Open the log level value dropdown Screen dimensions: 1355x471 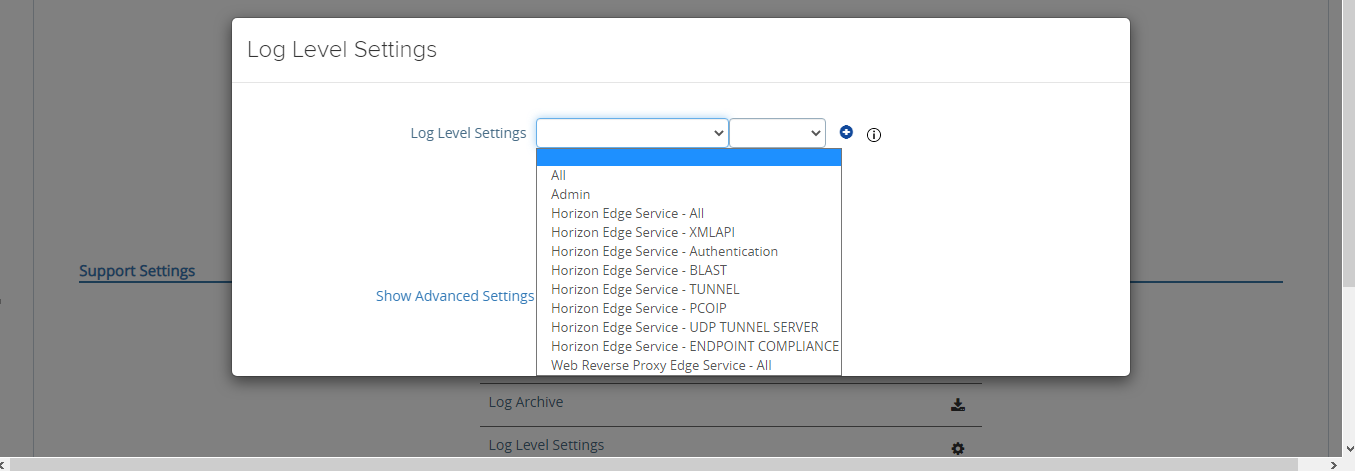click(x=777, y=133)
